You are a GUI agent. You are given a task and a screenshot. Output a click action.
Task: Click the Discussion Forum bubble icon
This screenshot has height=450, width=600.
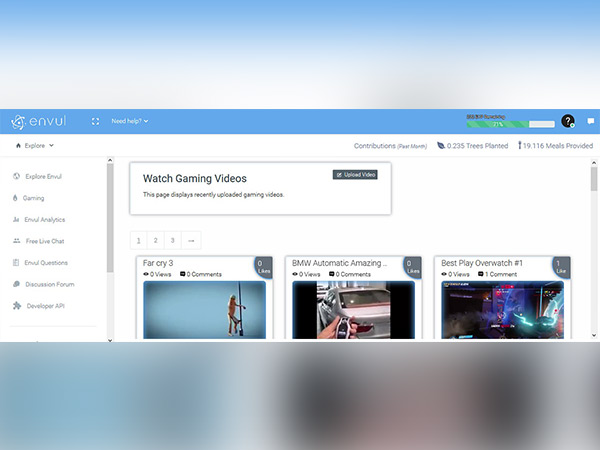16,284
